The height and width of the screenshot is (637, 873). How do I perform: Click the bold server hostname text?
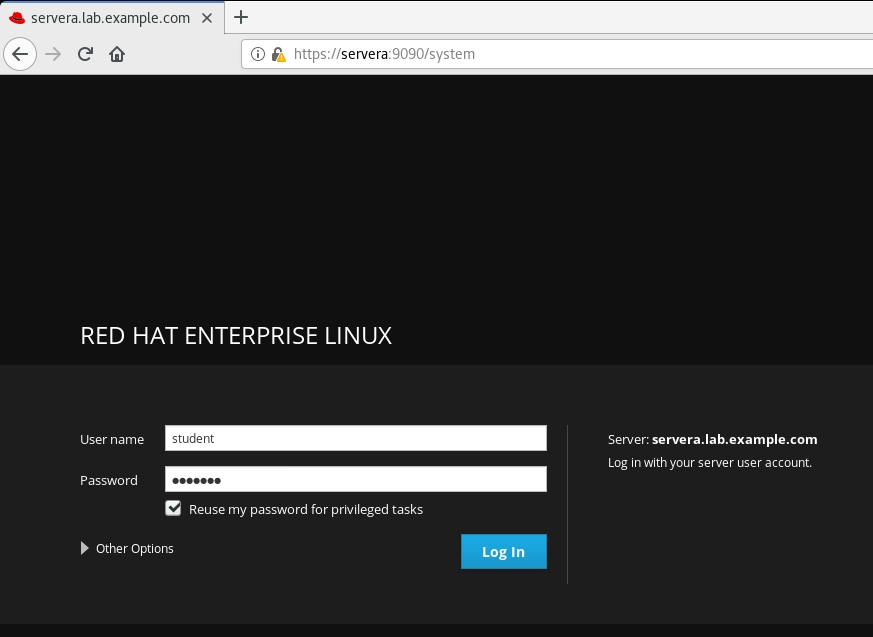tap(734, 439)
